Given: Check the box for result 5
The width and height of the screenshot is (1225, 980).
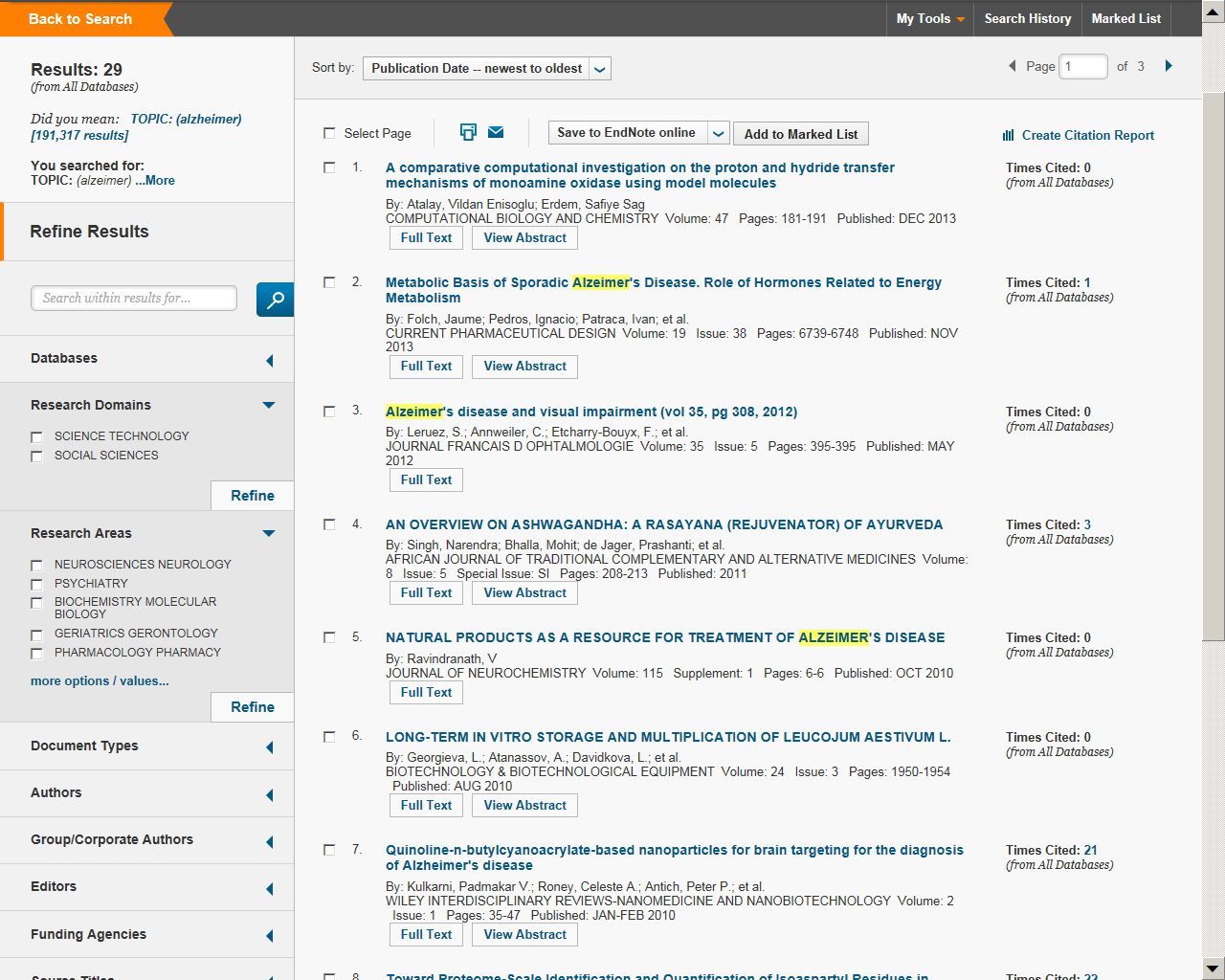Looking at the screenshot, I should point(329,637).
